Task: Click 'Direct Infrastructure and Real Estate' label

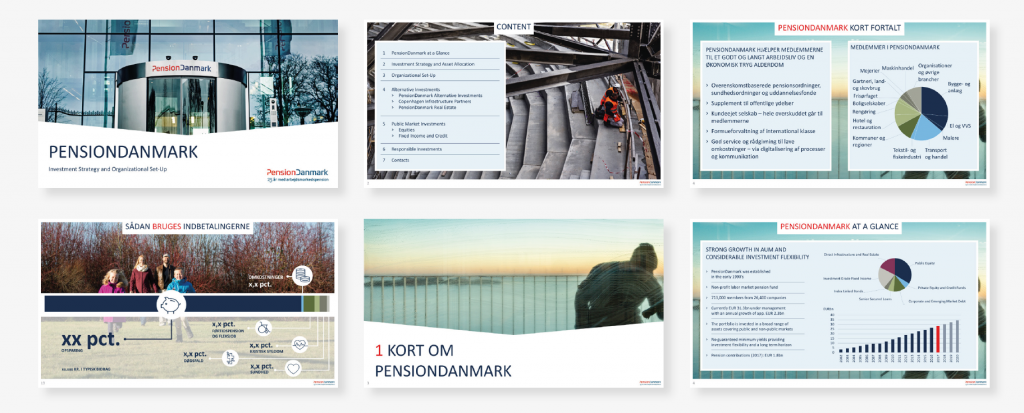Action: tap(851, 254)
